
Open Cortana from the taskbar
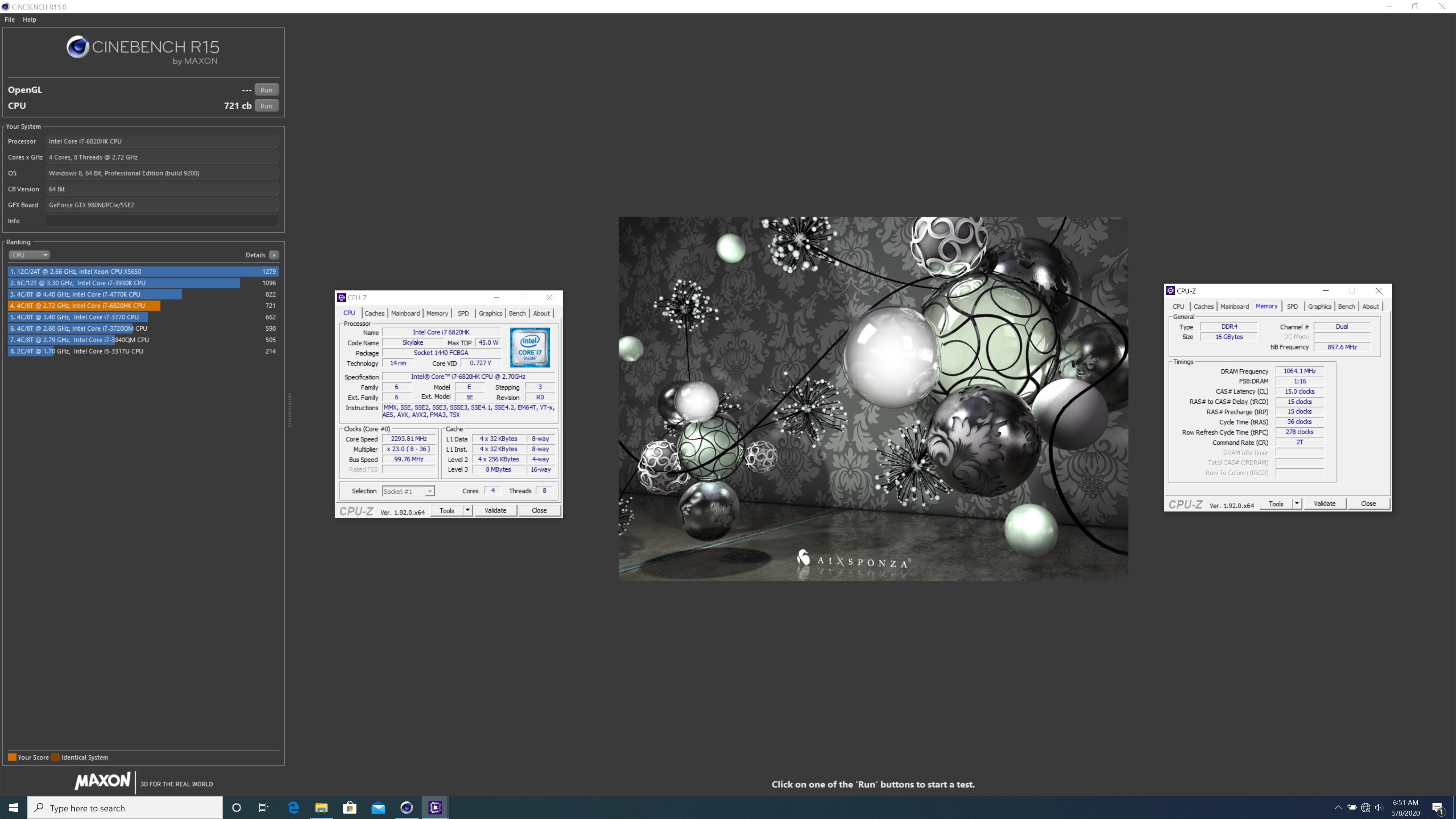click(x=236, y=808)
